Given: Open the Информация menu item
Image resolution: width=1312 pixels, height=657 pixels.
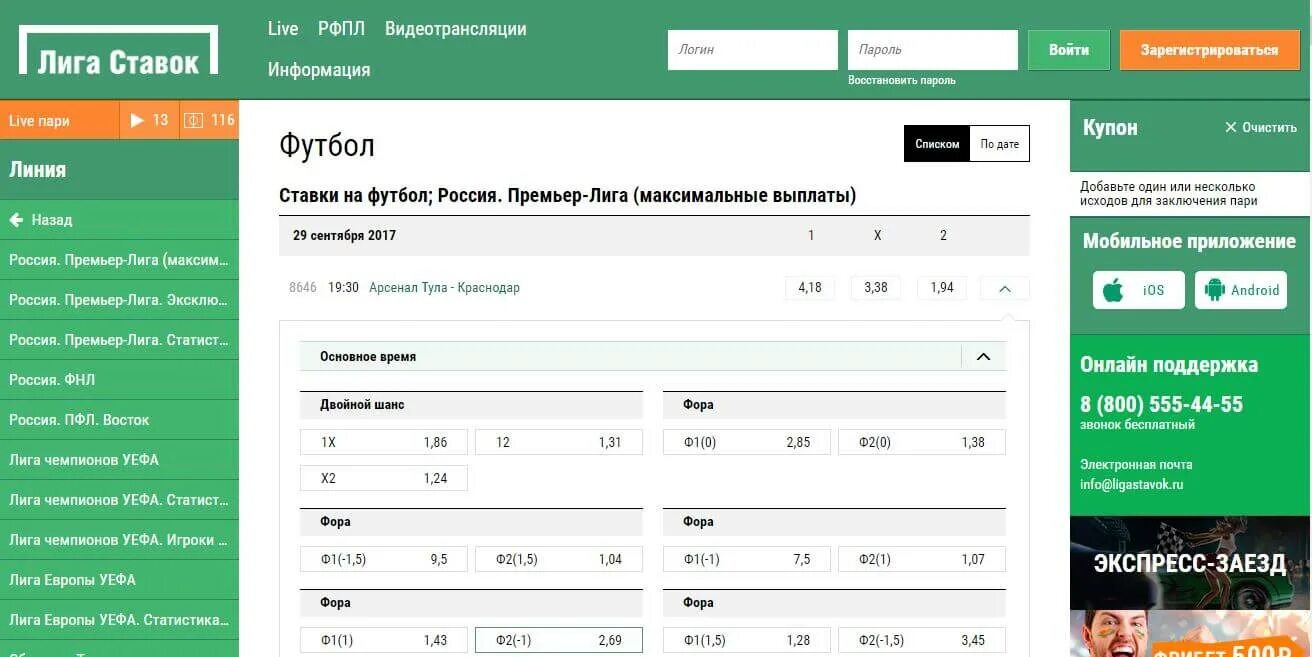Looking at the screenshot, I should pos(319,70).
